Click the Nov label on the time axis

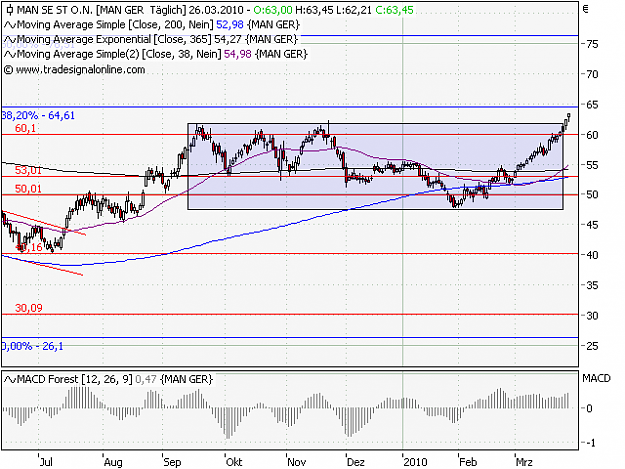point(297,462)
